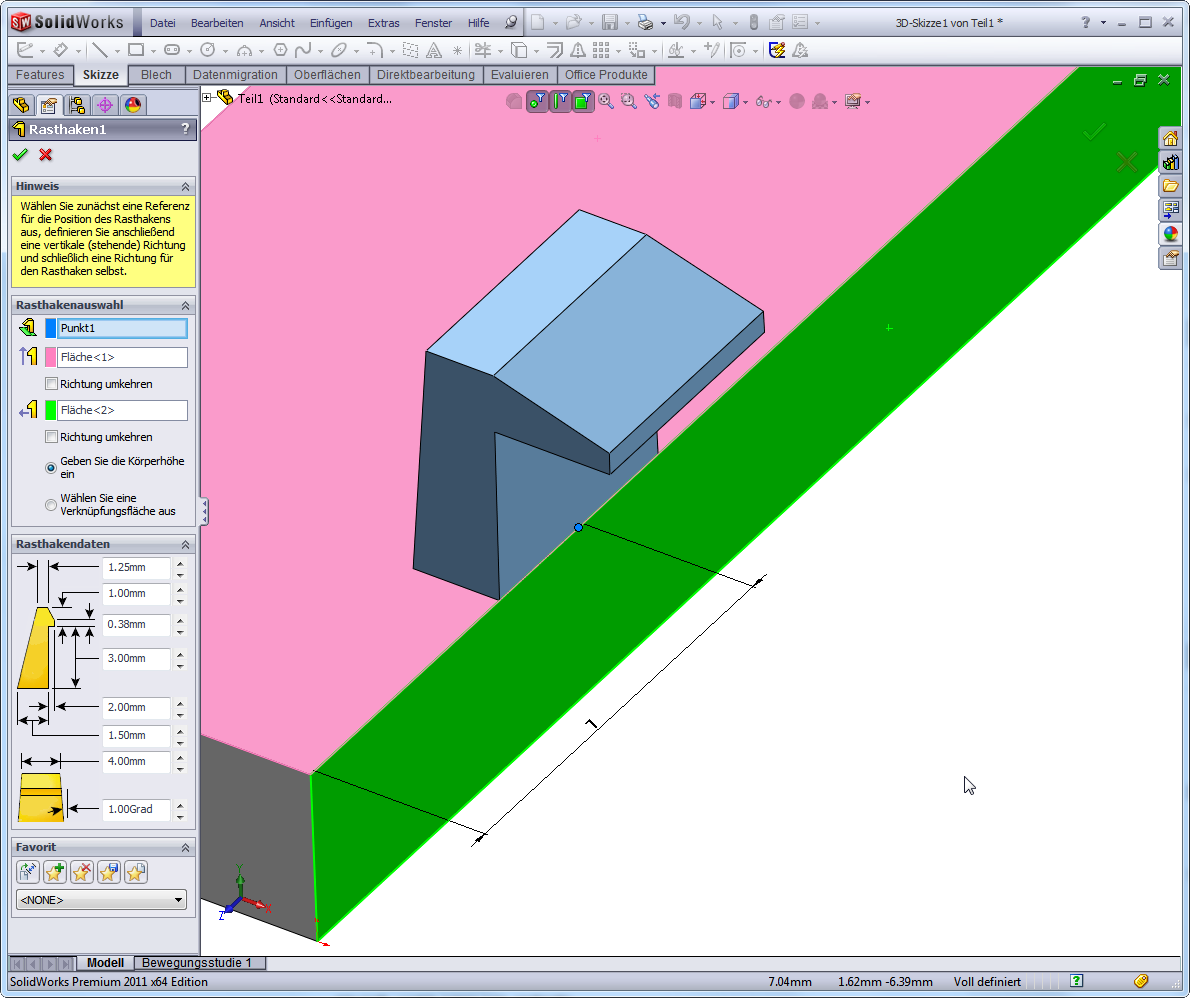Collapse the Hinweis section
The width and height of the screenshot is (1190, 998).
[185, 187]
